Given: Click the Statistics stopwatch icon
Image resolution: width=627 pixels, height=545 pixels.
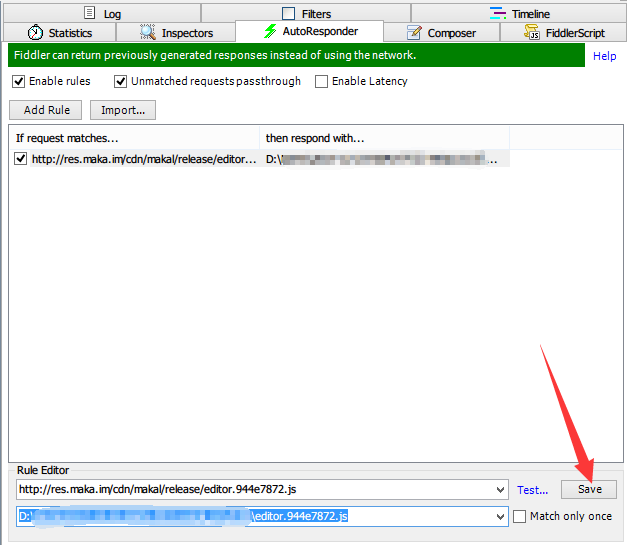Looking at the screenshot, I should coord(35,32).
